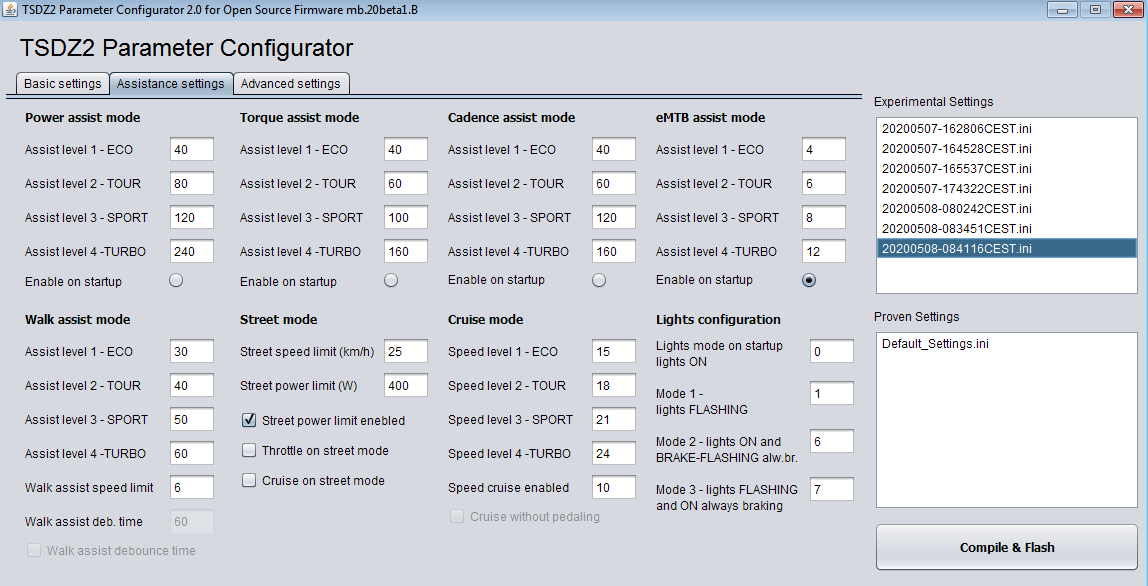Viewport: 1148px width, 586px height.
Task: Enable Cadence assist mode on startup
Action: coord(599,280)
